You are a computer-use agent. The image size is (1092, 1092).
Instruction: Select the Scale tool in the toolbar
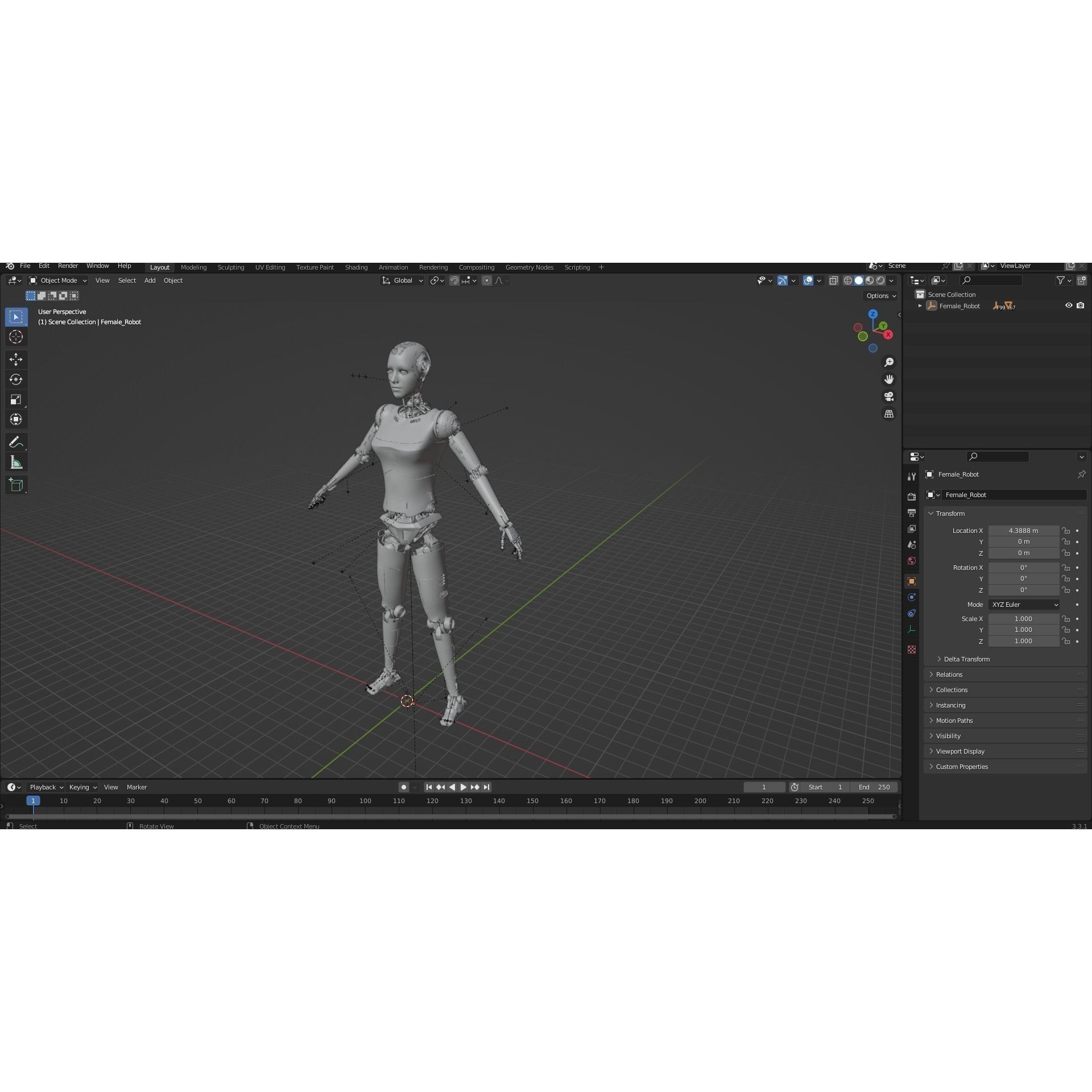click(16, 399)
